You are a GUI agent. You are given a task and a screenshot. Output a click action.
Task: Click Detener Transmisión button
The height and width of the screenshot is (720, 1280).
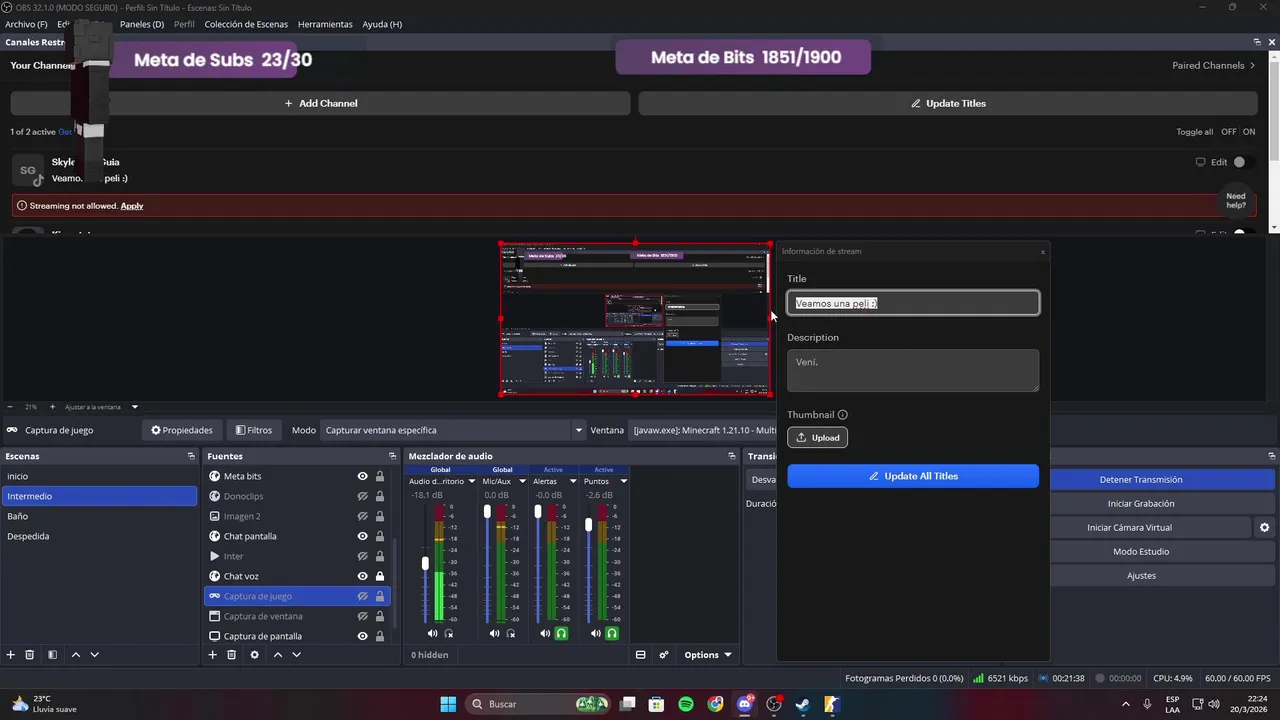[x=1141, y=480]
